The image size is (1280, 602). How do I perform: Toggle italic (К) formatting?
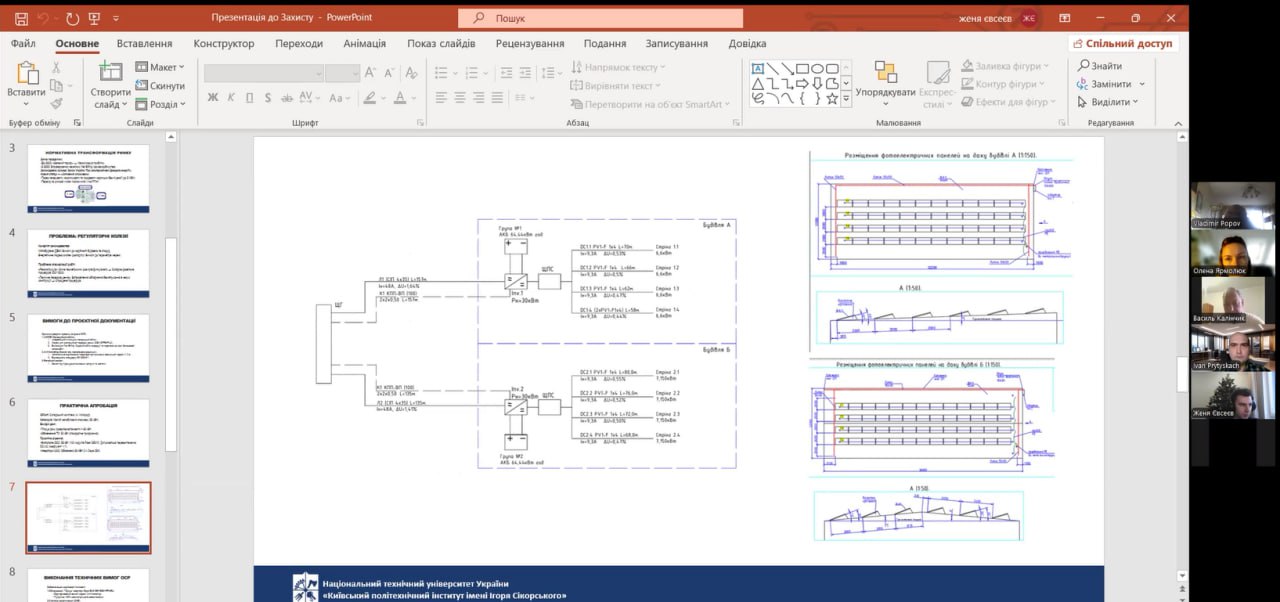(231, 97)
